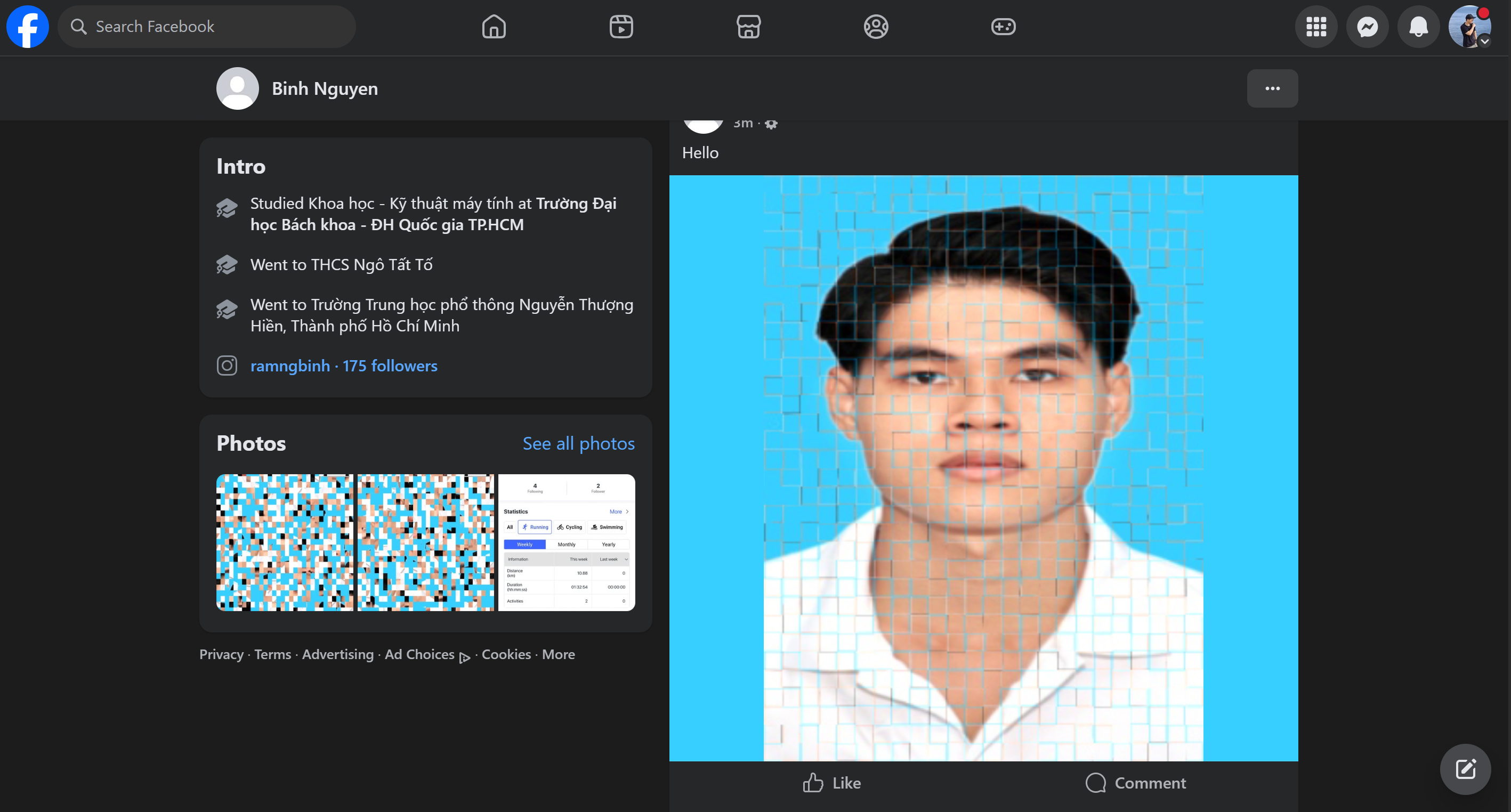Open the Statistics screenshot thumbnail
1511x812 pixels.
tap(566, 542)
